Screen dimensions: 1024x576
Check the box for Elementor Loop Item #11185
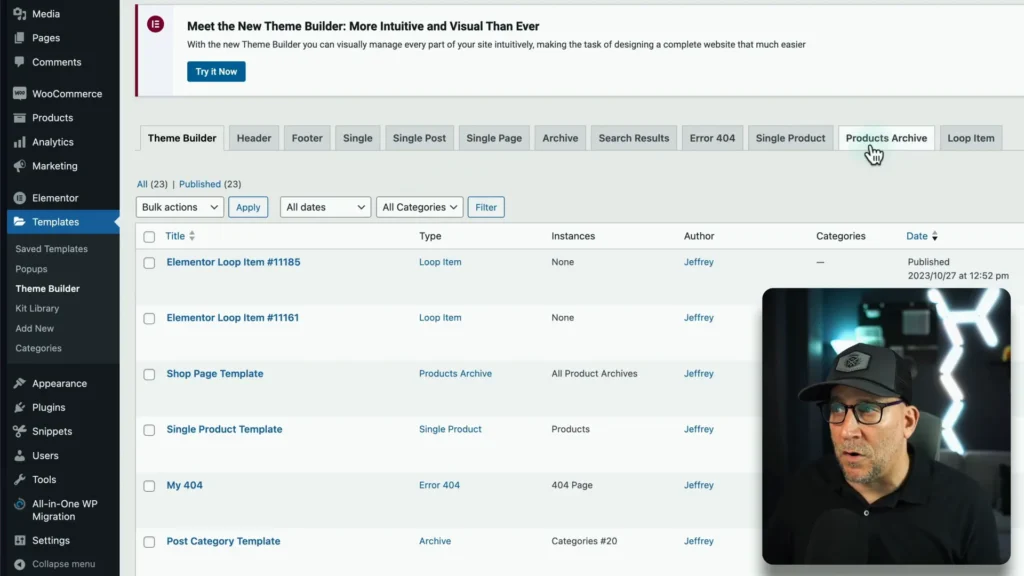[149, 263]
